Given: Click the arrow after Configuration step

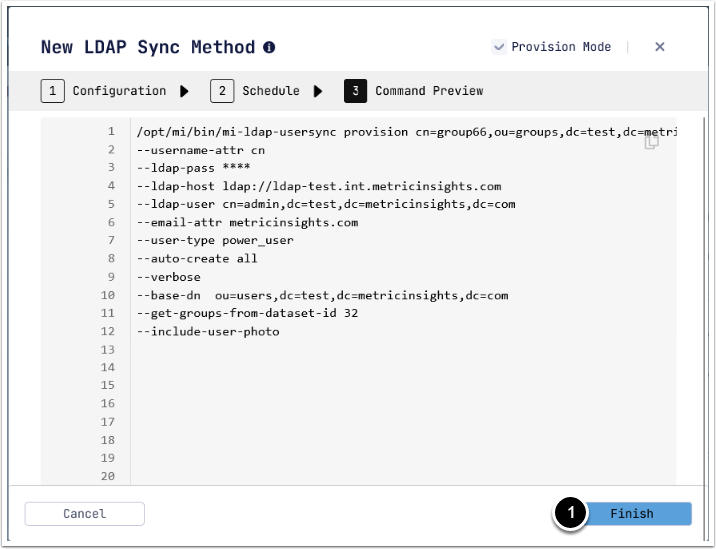Looking at the screenshot, I should click(x=184, y=91).
